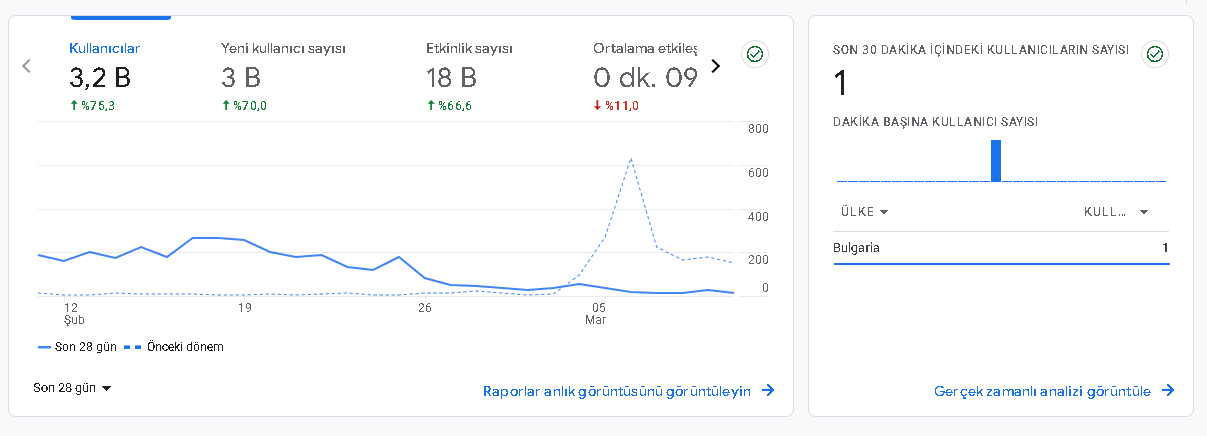Click the Önceki dönem legend entry
Image resolution: width=1207 pixels, height=436 pixels.
point(174,347)
